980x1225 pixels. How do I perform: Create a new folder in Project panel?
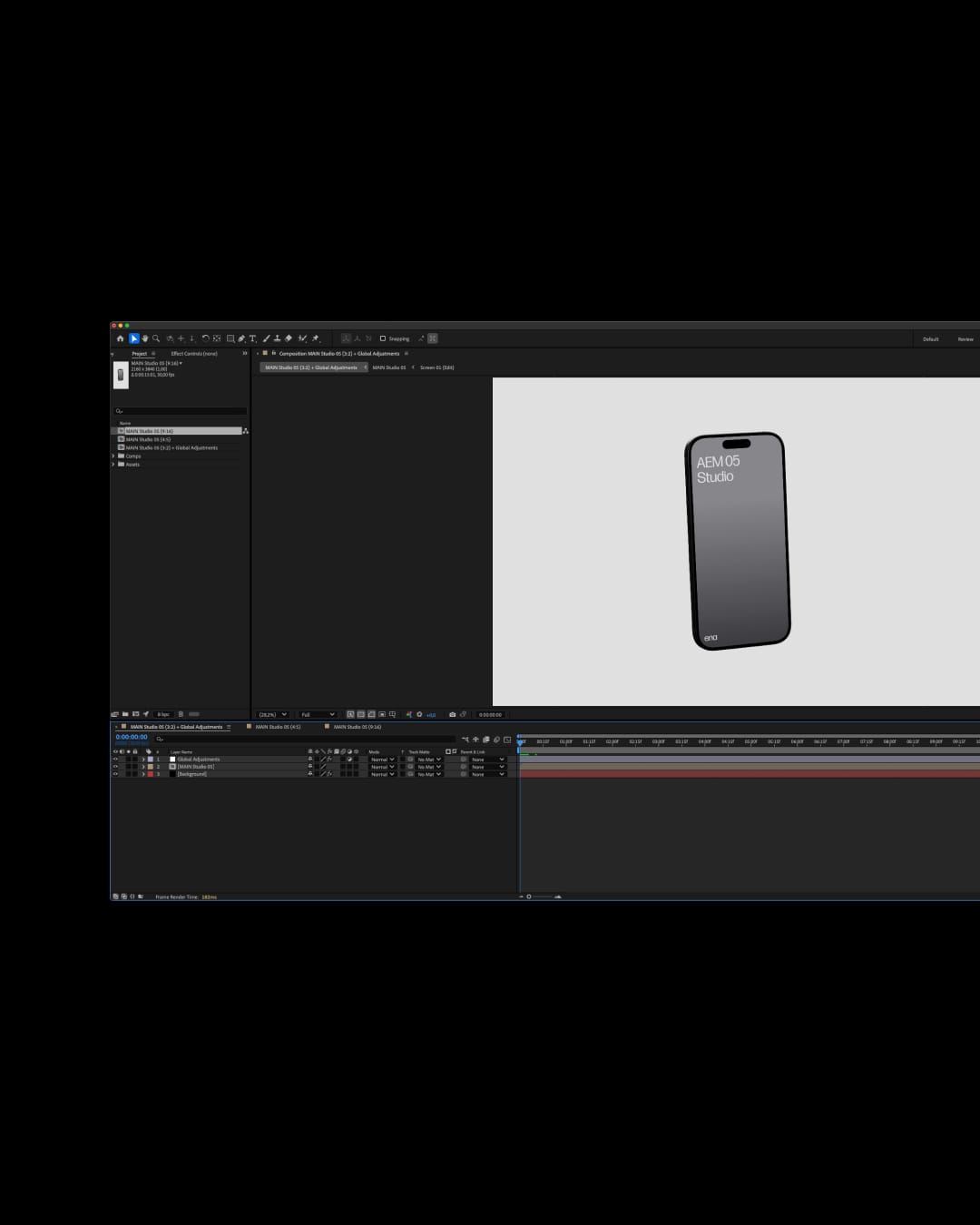(x=125, y=714)
